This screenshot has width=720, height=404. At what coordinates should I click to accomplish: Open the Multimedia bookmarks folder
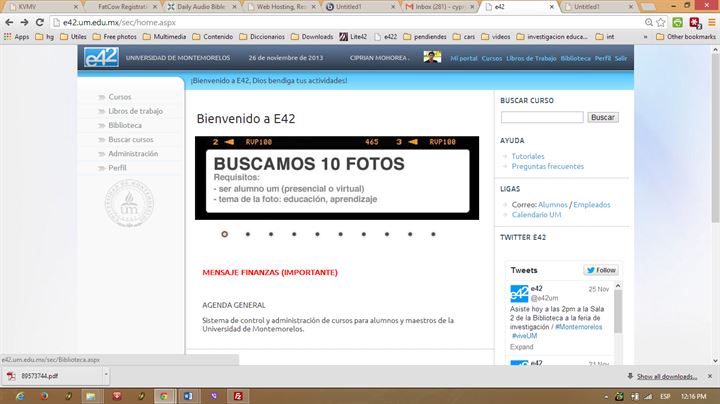coord(164,37)
